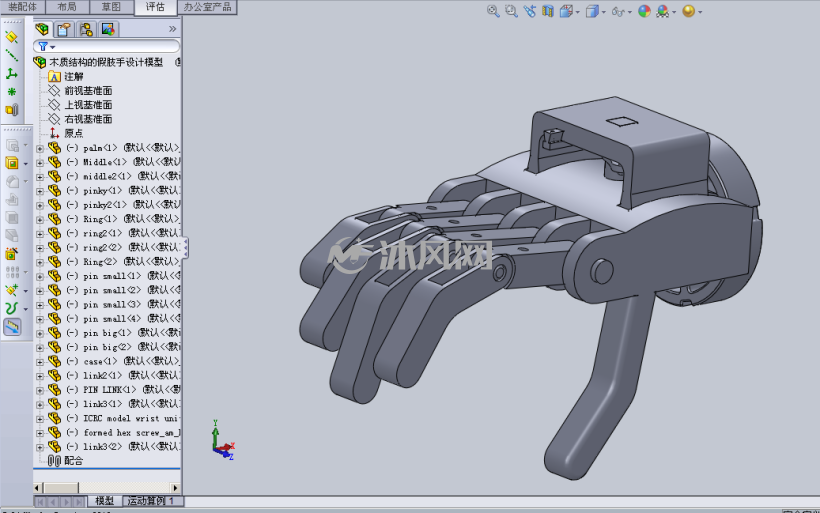
Task: Expand the Ring<1> component node
Action: pyautogui.click(x=40, y=220)
